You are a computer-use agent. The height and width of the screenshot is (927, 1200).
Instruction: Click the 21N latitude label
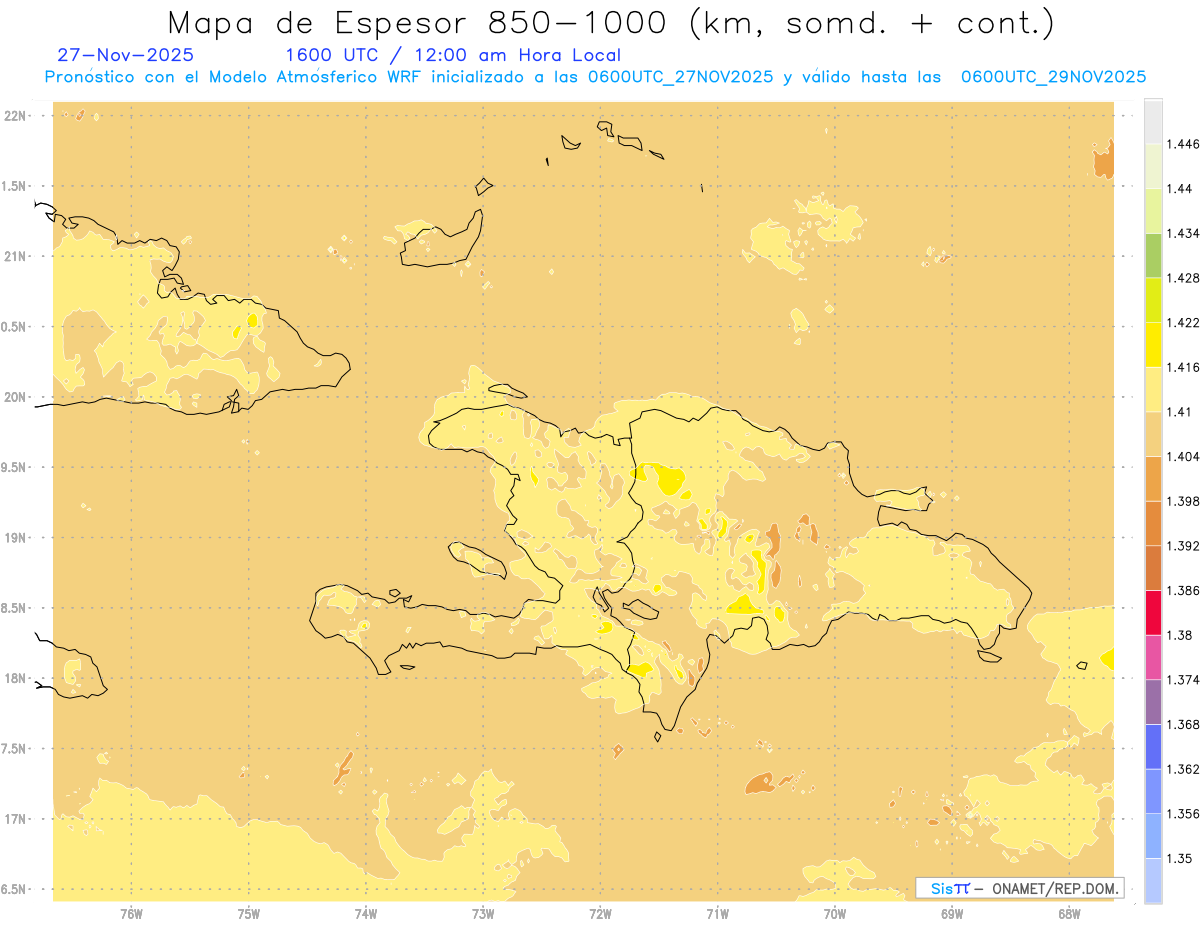tap(17, 256)
